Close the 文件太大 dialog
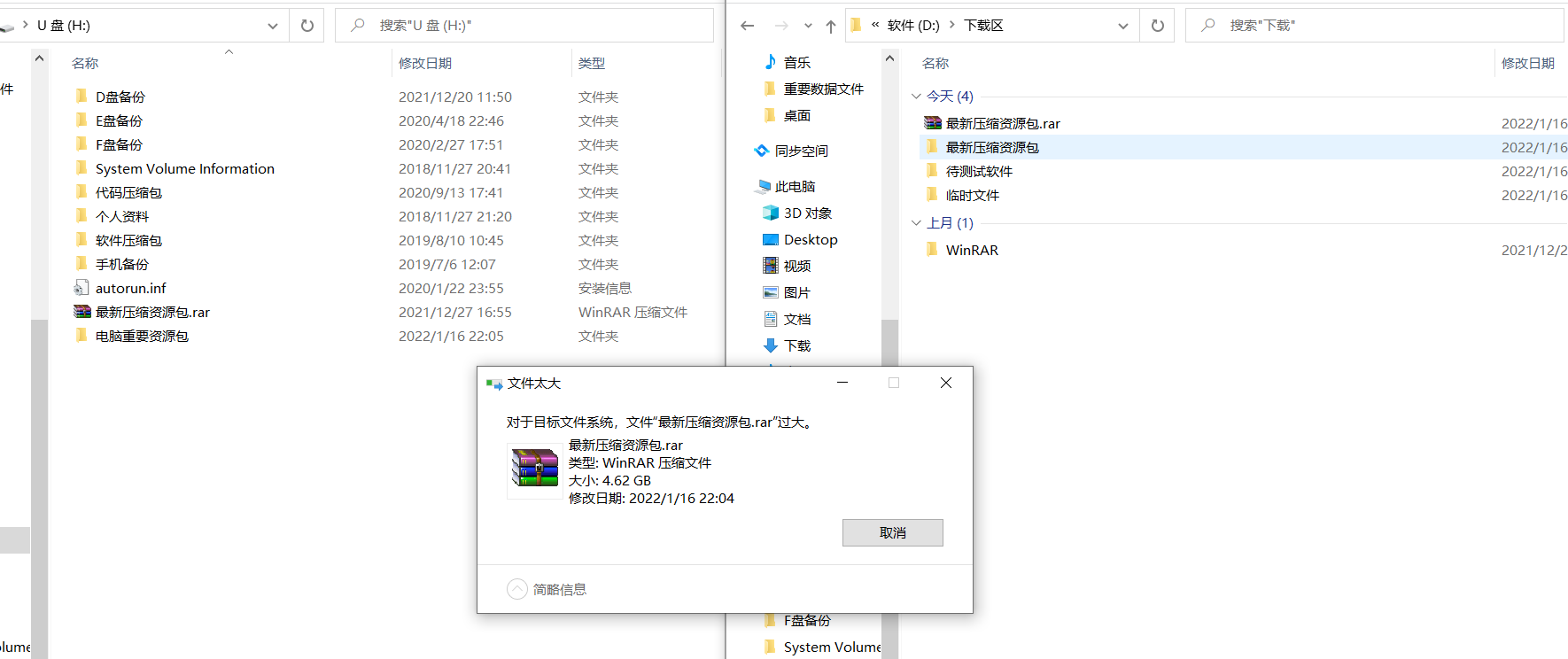The image size is (1568, 659). tap(946, 383)
